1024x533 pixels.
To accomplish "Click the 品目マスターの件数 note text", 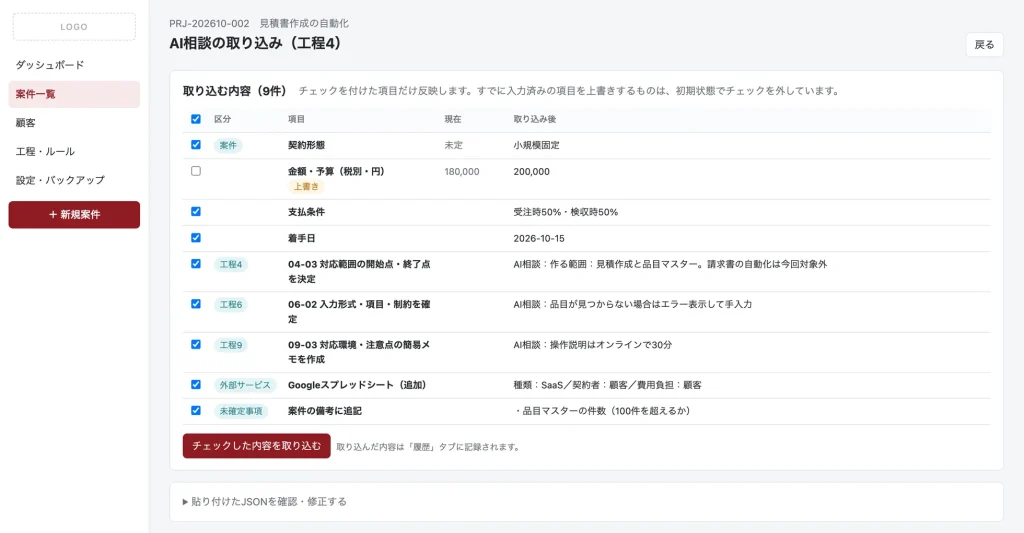I will (602, 412).
